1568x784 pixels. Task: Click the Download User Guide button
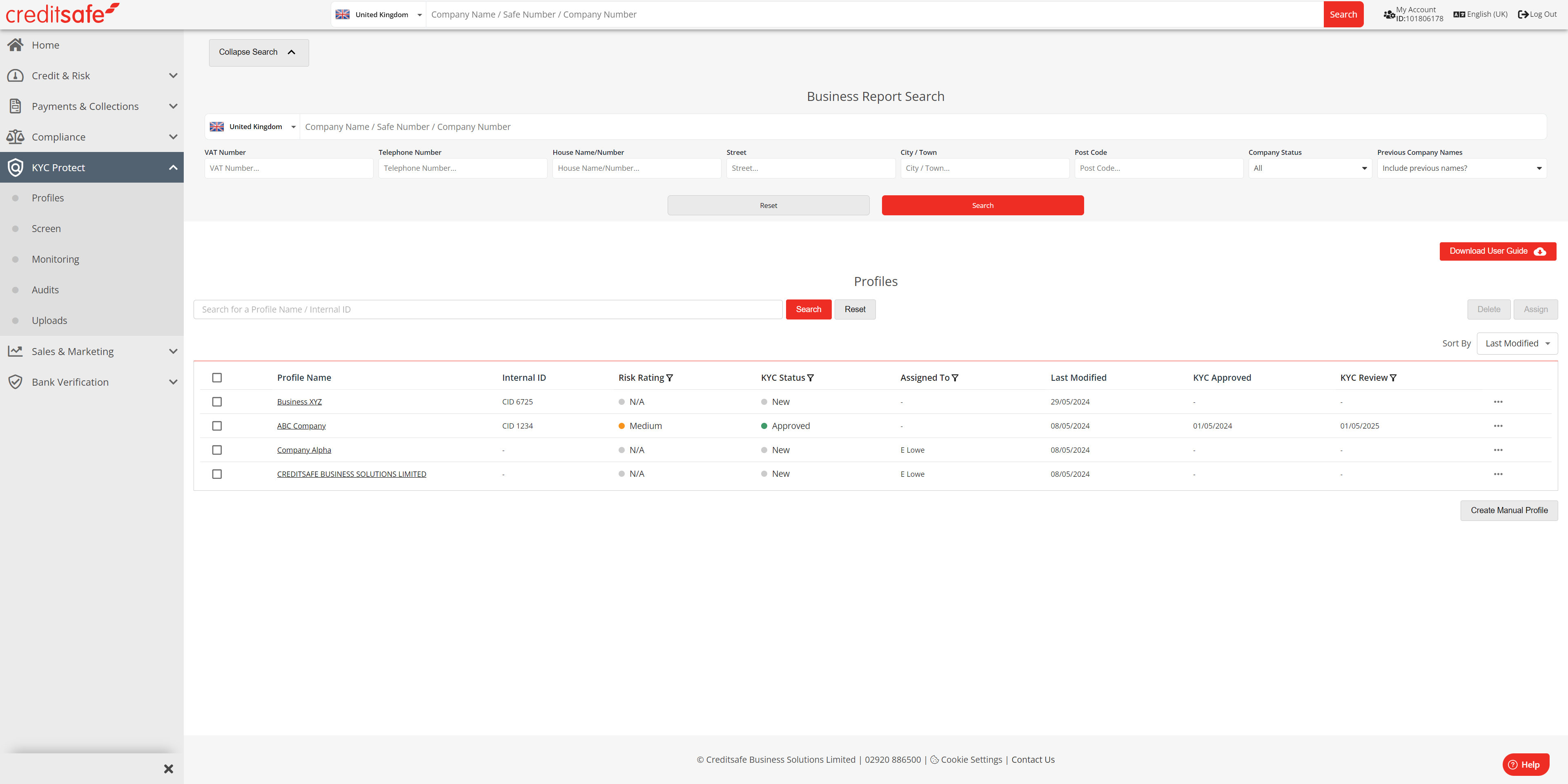coord(1497,252)
